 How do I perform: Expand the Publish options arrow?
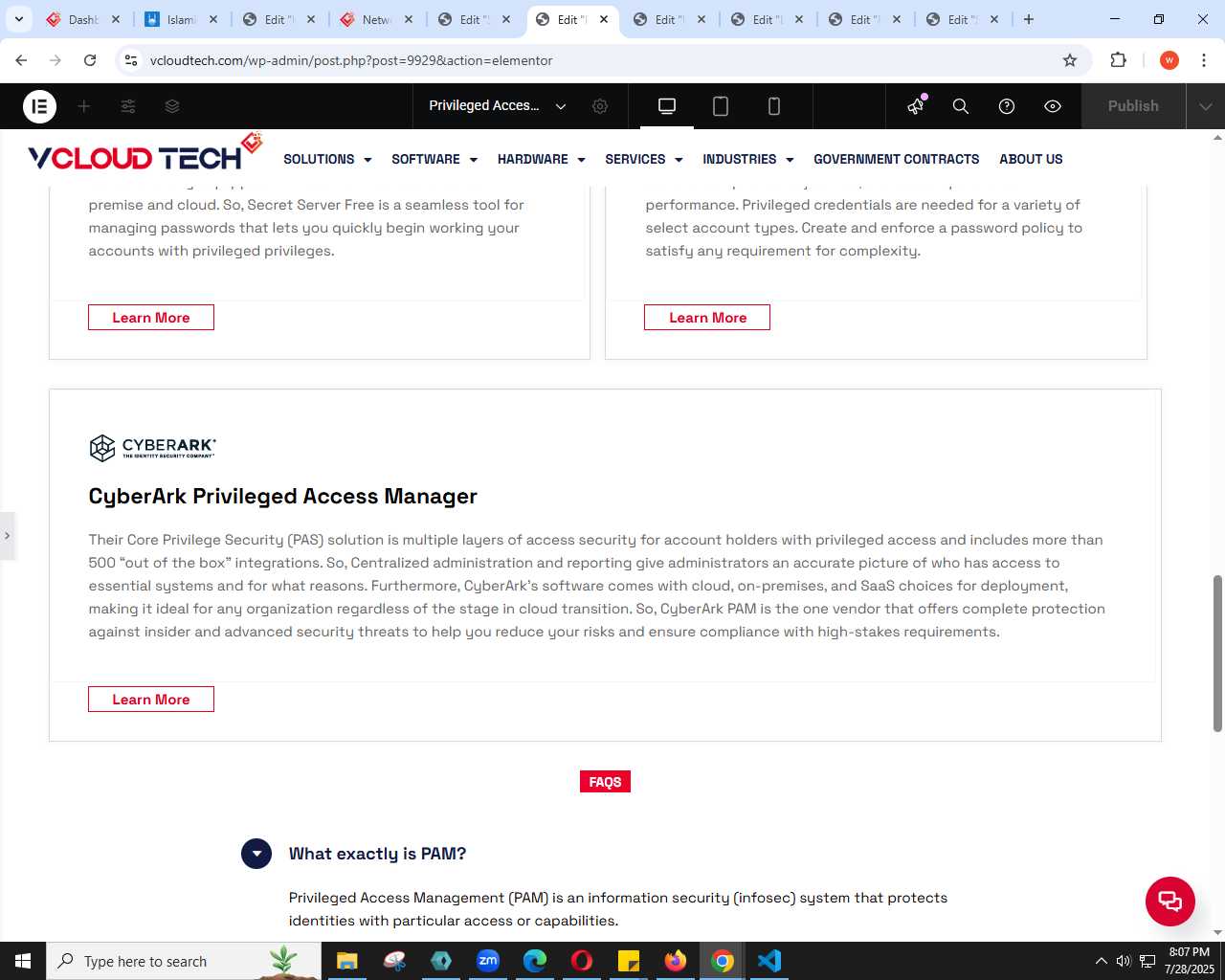pos(1206,106)
